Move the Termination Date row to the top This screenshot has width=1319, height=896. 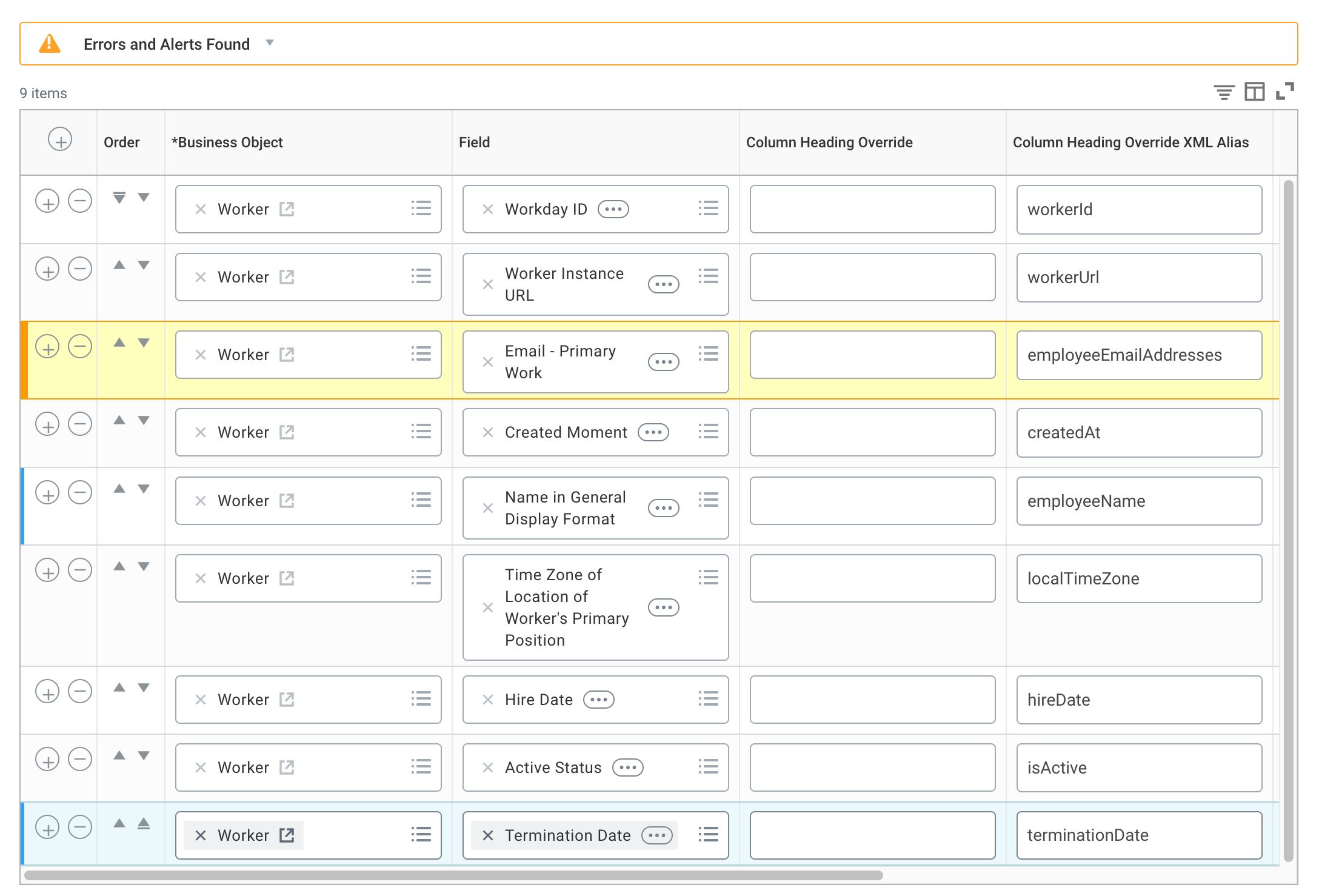pyautogui.click(x=144, y=824)
